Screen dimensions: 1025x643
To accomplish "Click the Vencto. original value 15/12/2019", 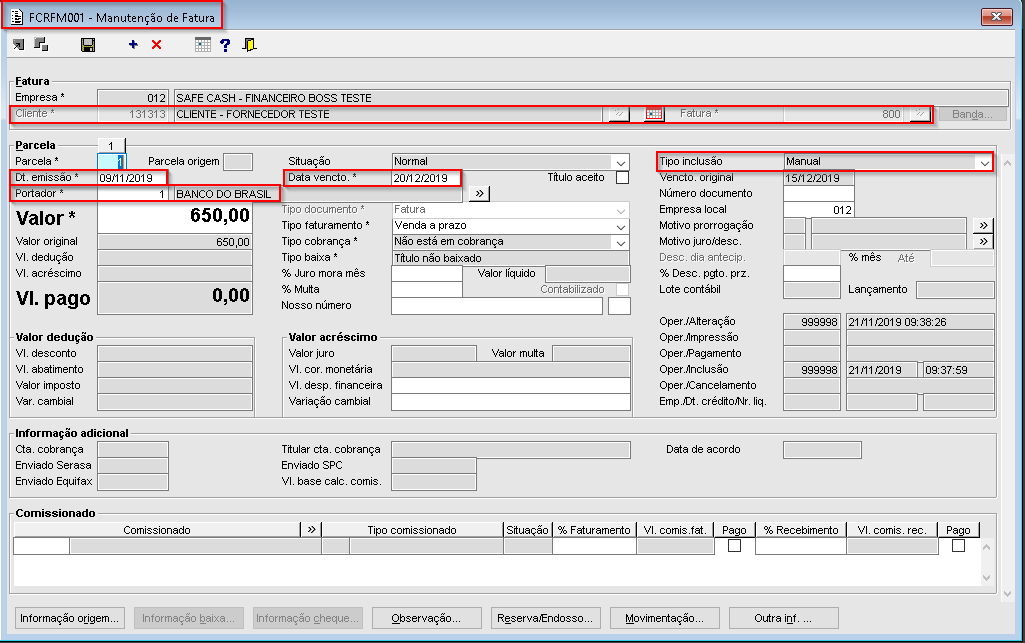I will (x=818, y=178).
